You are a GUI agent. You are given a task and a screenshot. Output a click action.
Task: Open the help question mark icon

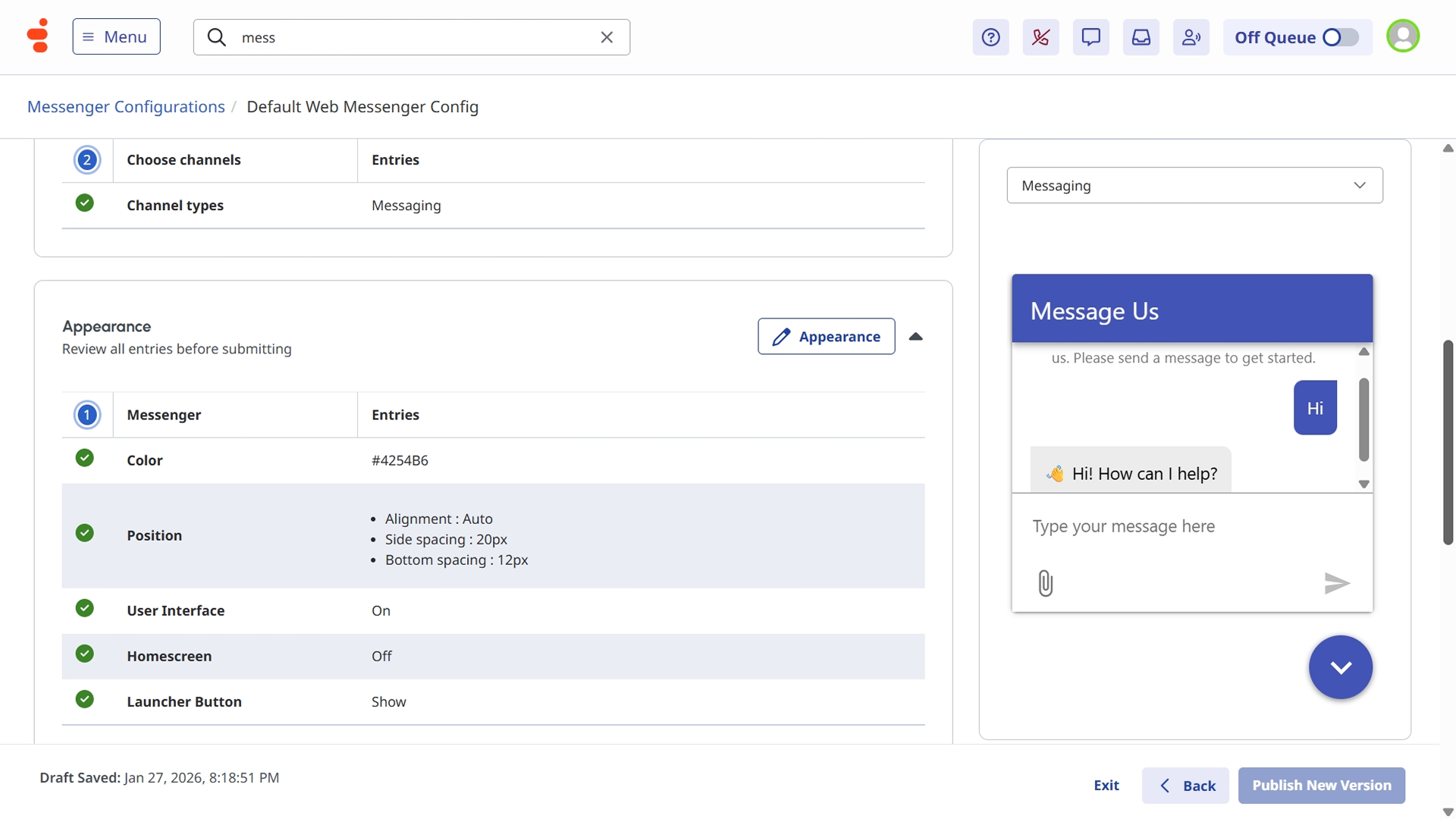coord(990,37)
